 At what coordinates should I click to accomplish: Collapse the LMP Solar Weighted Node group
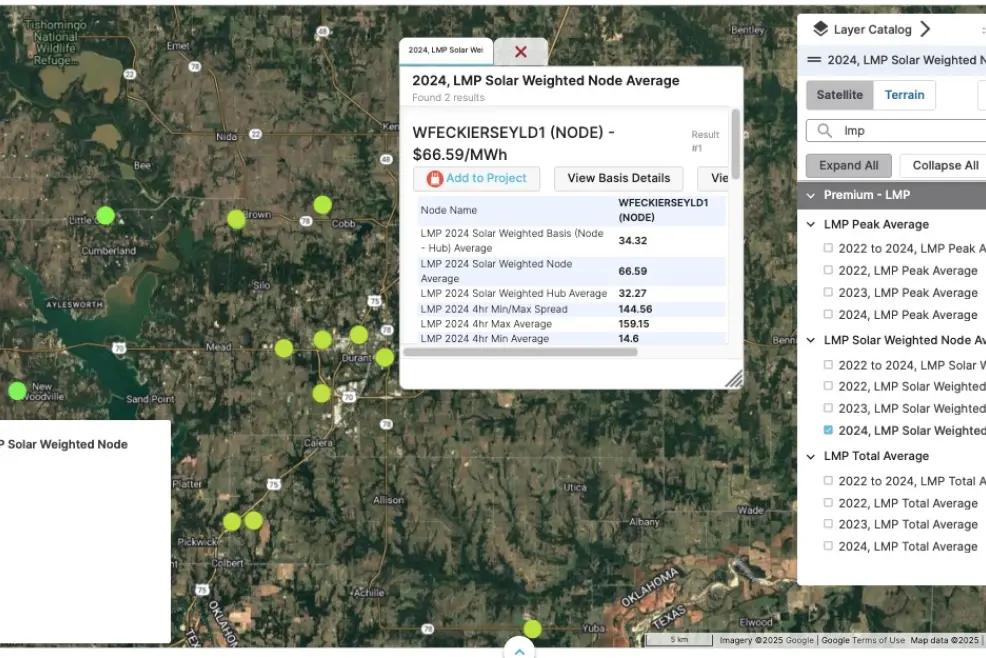click(811, 340)
